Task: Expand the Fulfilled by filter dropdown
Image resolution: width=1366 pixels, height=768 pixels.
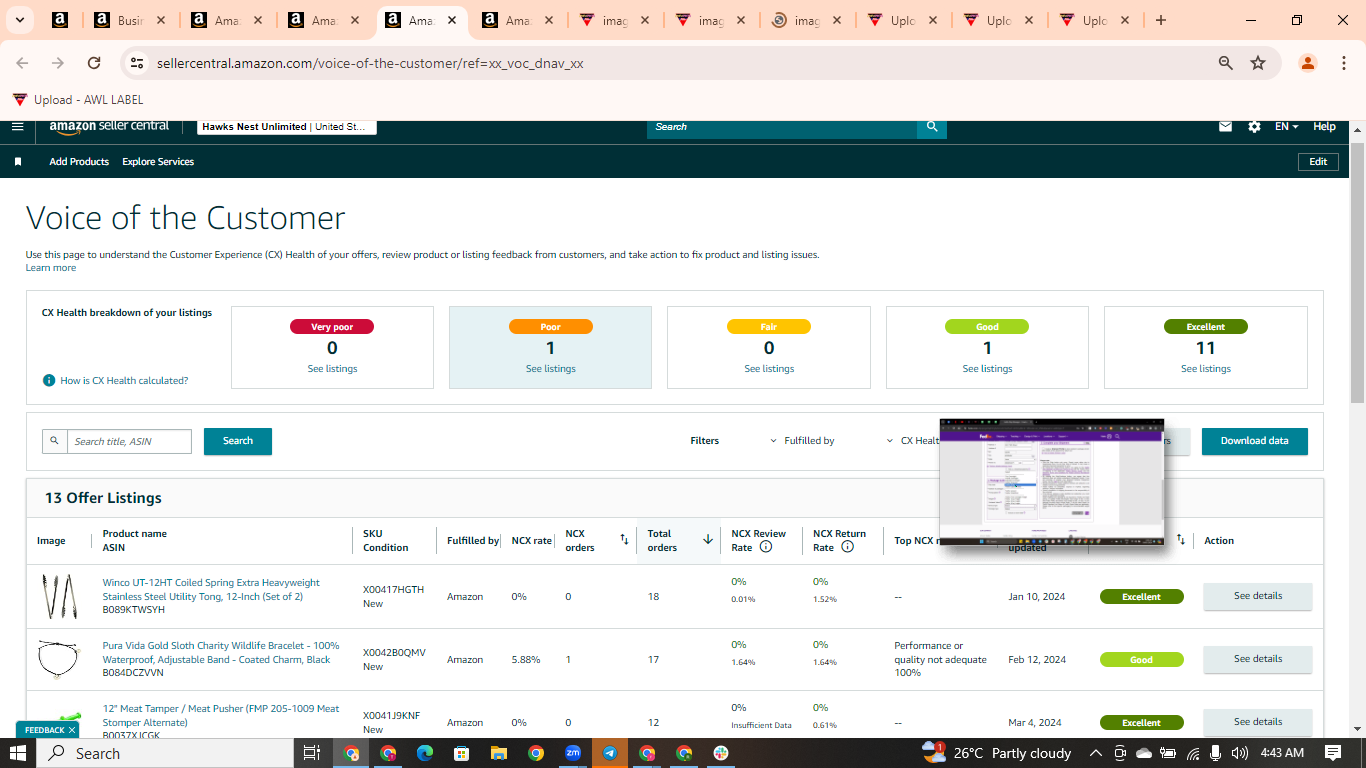Action: point(803,441)
